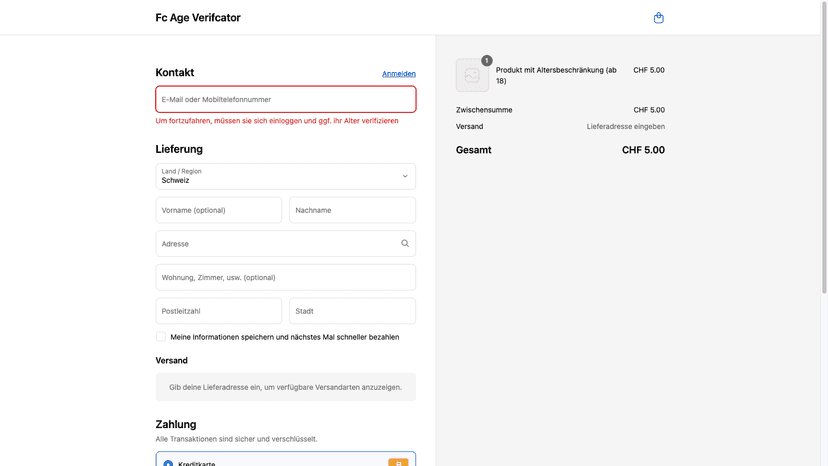Click the page vertical scrollbar
This screenshot has width=828, height=466.
824,148
